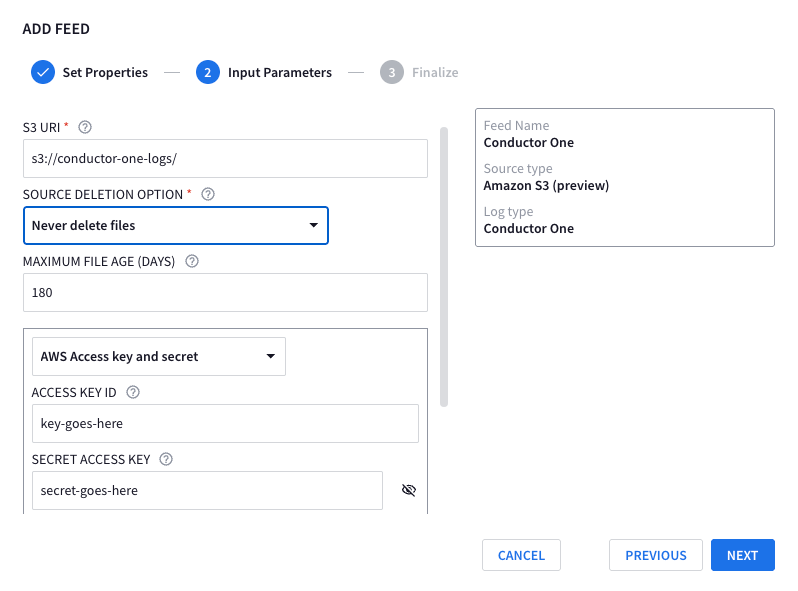Focus the Maximum File Age field
Image resolution: width=798 pixels, height=591 pixels.
[x=225, y=292]
